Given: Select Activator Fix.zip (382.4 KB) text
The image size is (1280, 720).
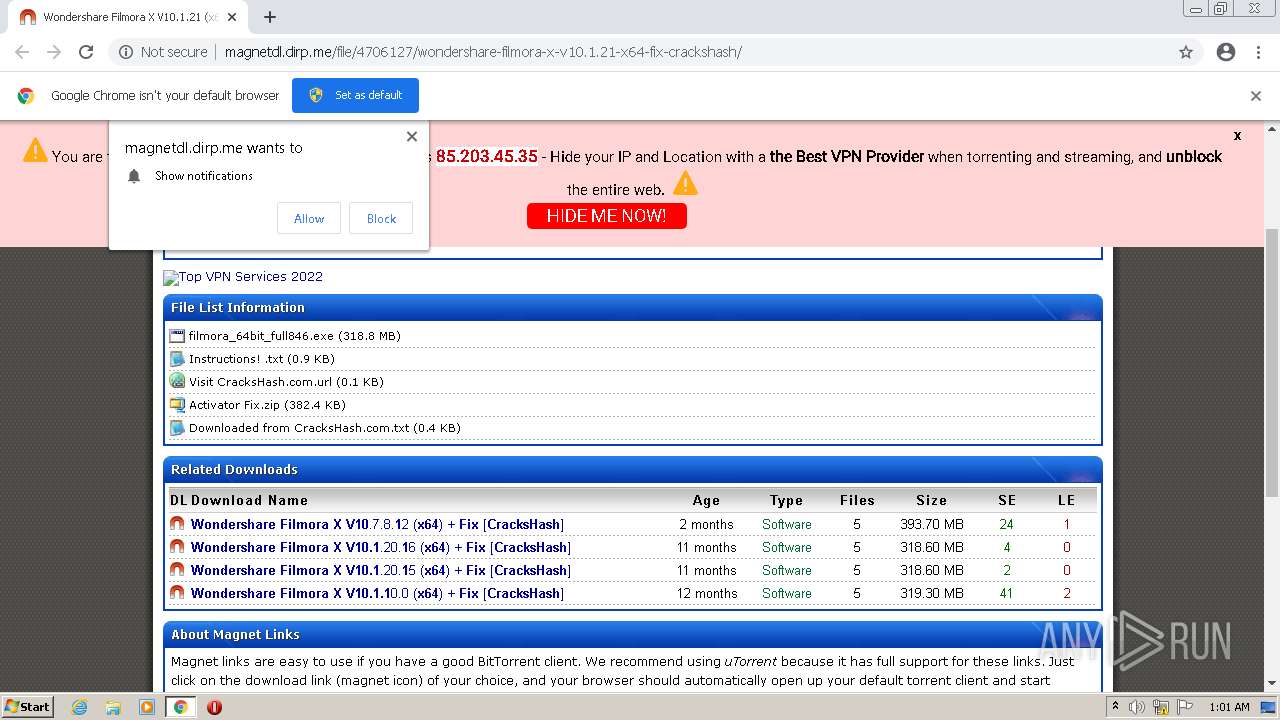Looking at the screenshot, I should coord(267,405).
